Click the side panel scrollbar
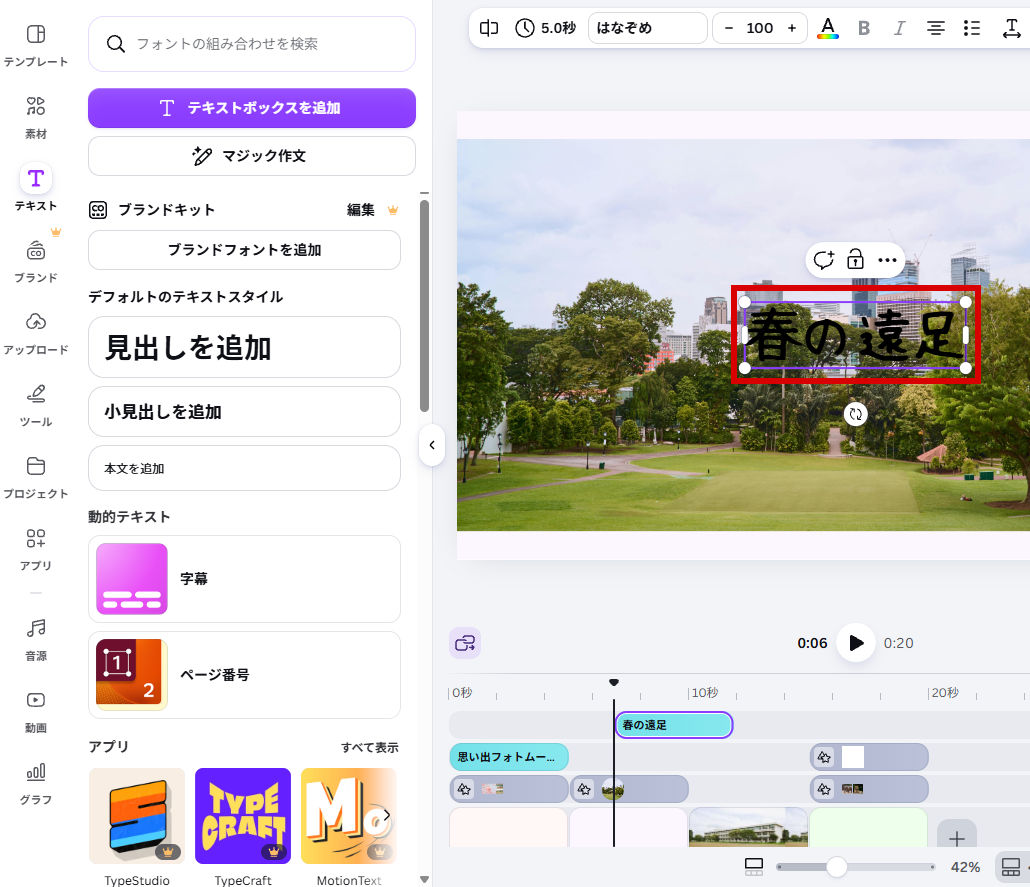 [424, 306]
